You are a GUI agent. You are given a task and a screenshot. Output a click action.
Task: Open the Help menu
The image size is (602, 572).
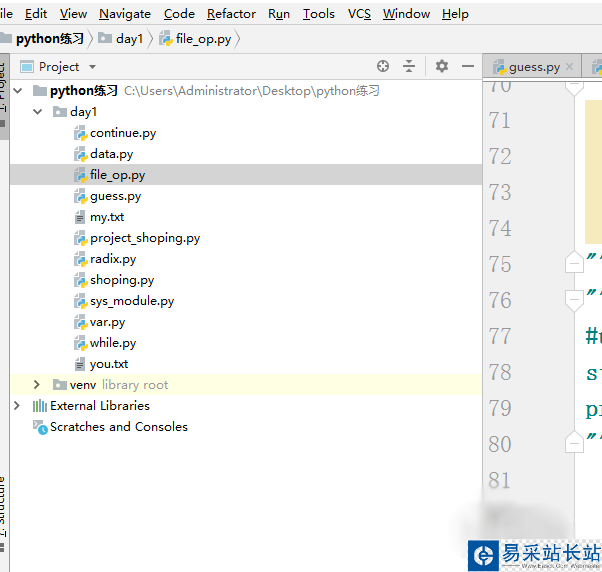click(x=455, y=14)
